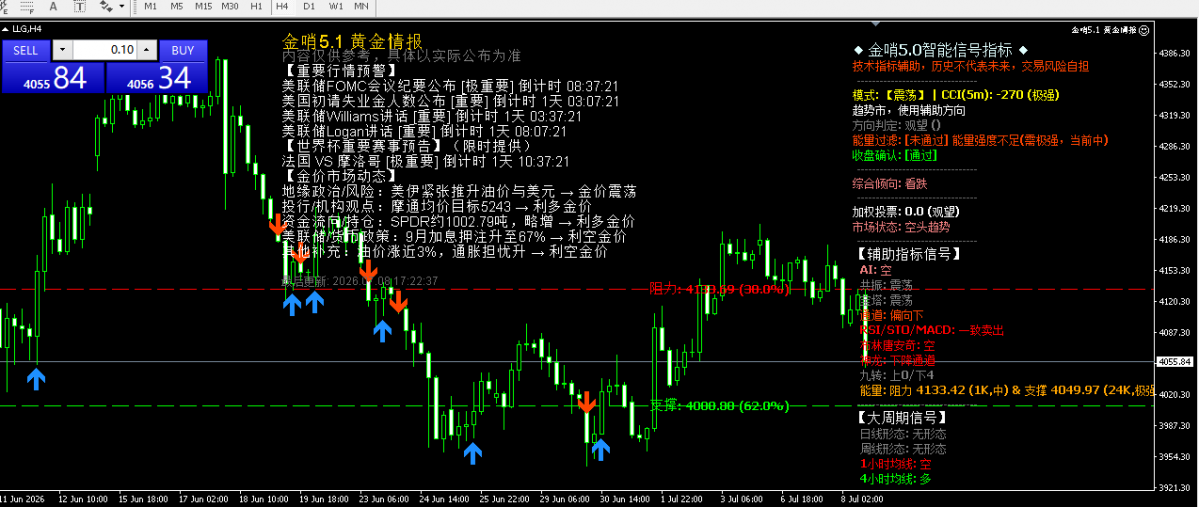Switch chart to M30 timeframe
The image size is (1199, 507).
[229, 6]
